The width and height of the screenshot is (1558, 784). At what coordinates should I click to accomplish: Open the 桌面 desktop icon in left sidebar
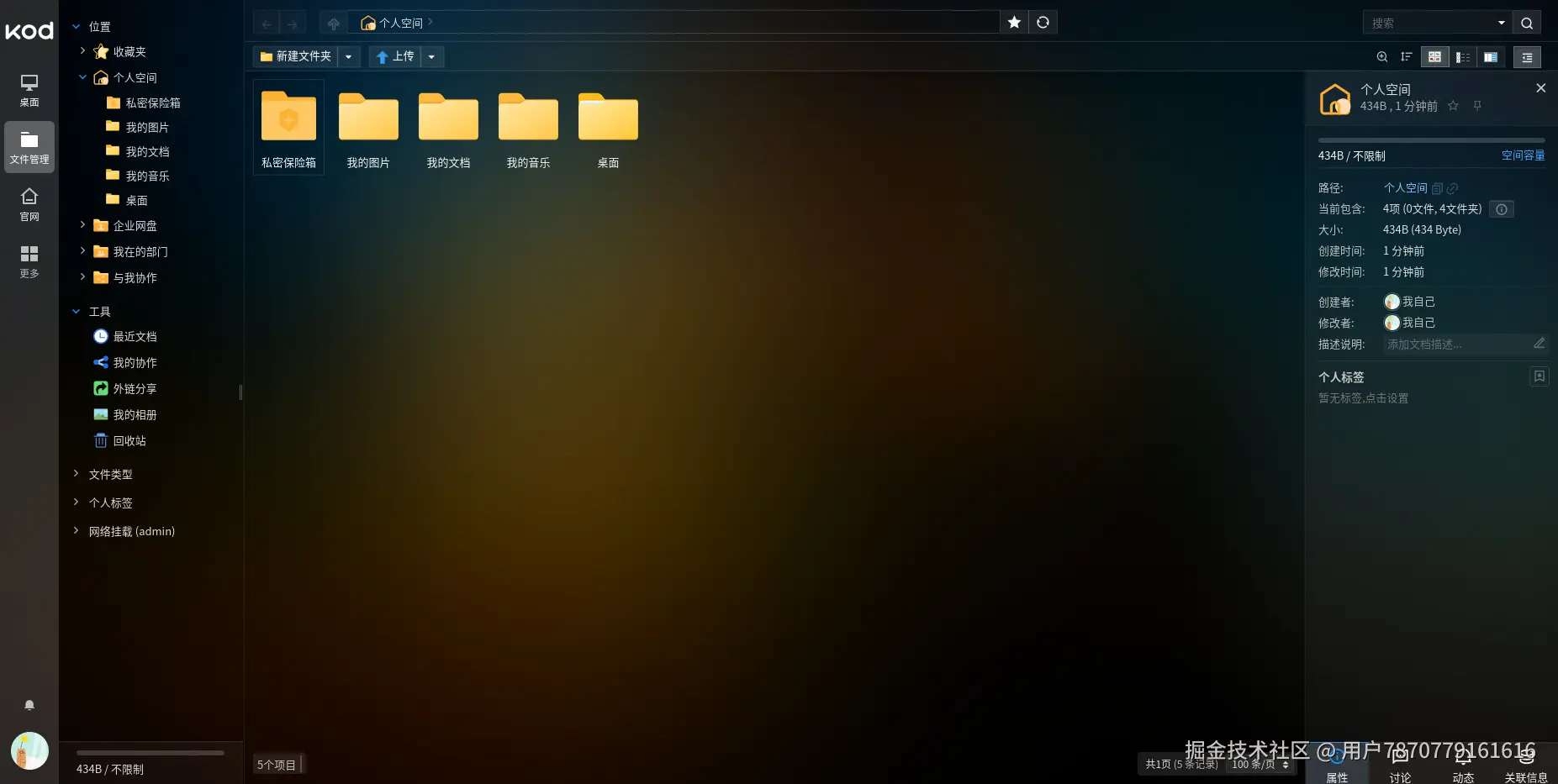coord(29,90)
